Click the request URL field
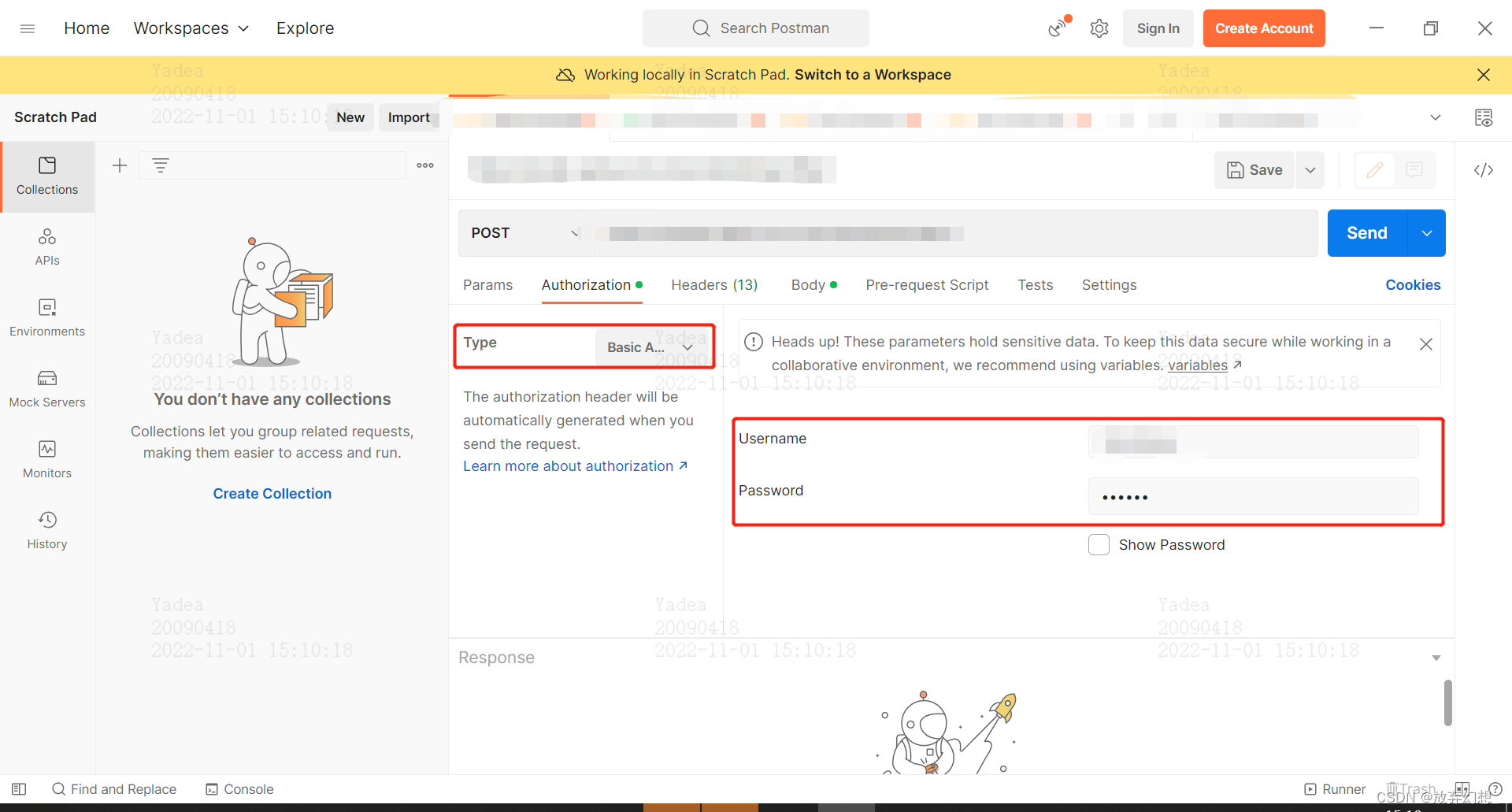This screenshot has width=1512, height=812. click(955, 233)
